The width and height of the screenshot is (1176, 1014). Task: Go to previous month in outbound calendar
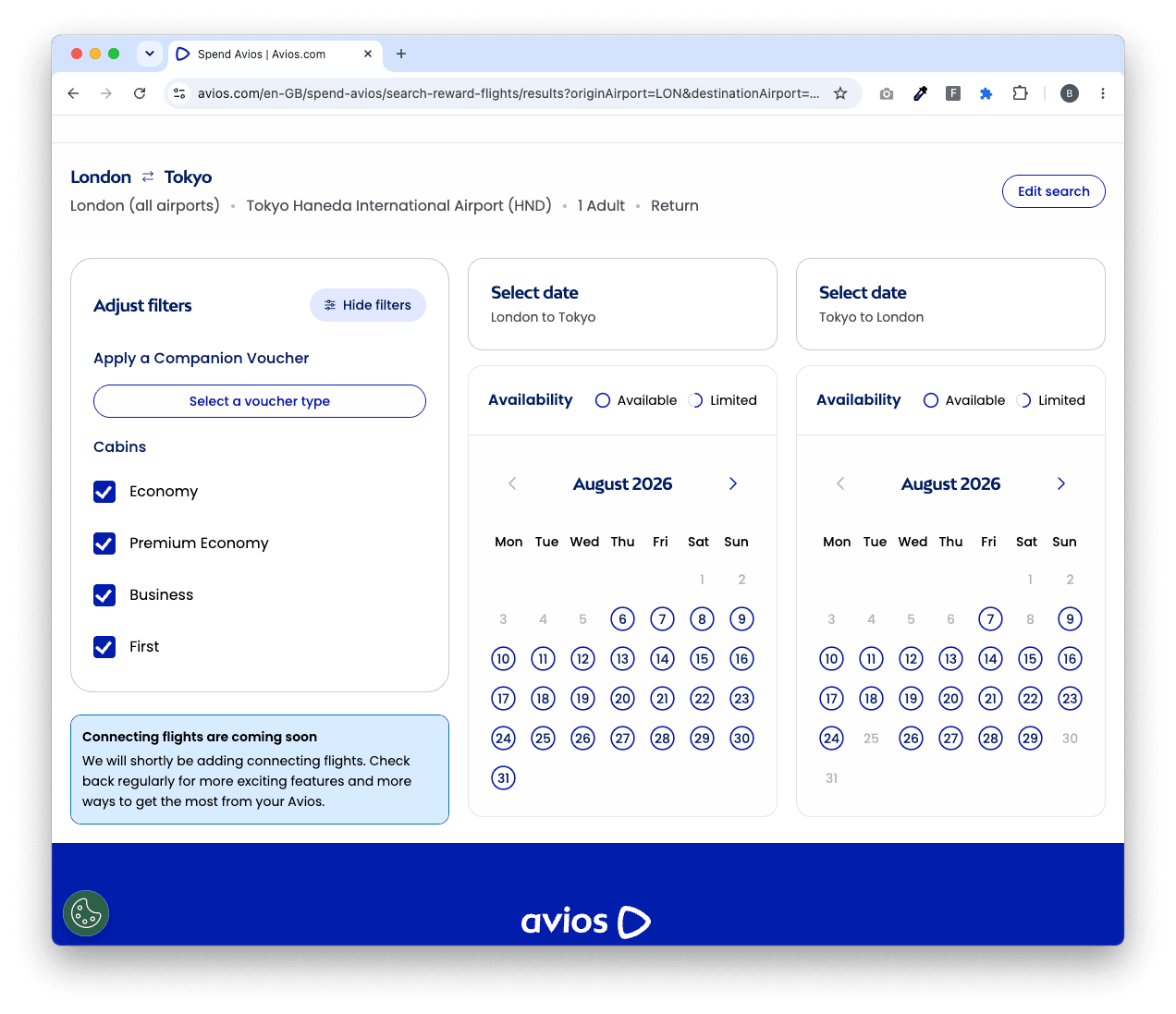click(x=512, y=483)
